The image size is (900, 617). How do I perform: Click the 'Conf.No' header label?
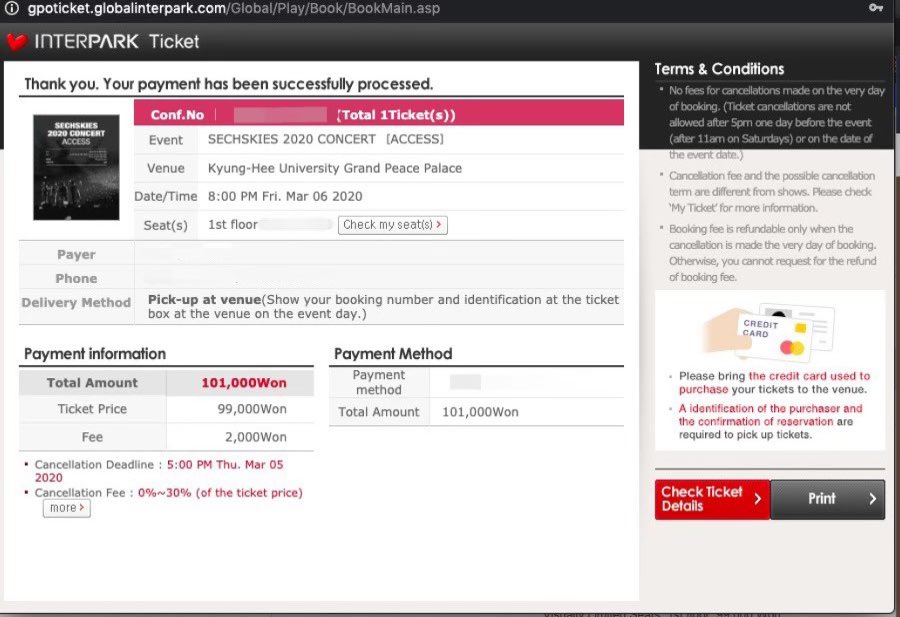coord(177,115)
